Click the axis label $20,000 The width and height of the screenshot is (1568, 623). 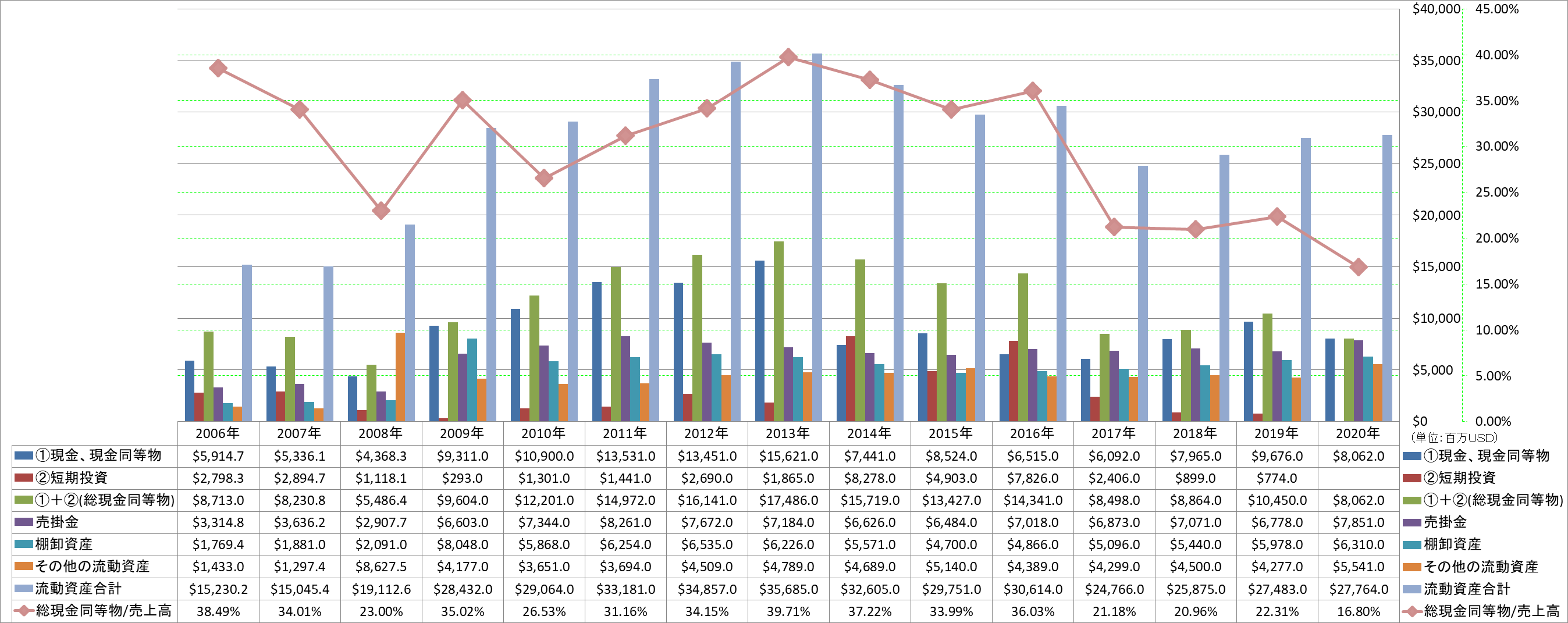pos(1437,215)
